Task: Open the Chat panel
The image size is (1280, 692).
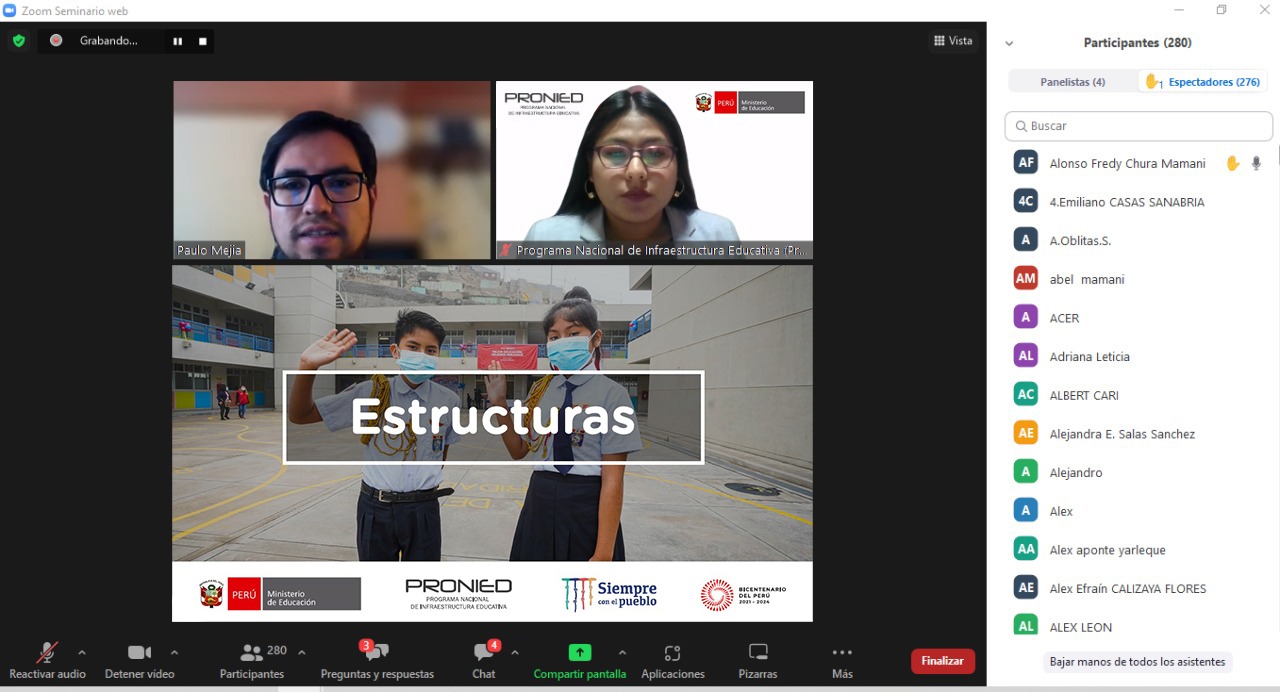Action: pyautogui.click(x=484, y=661)
